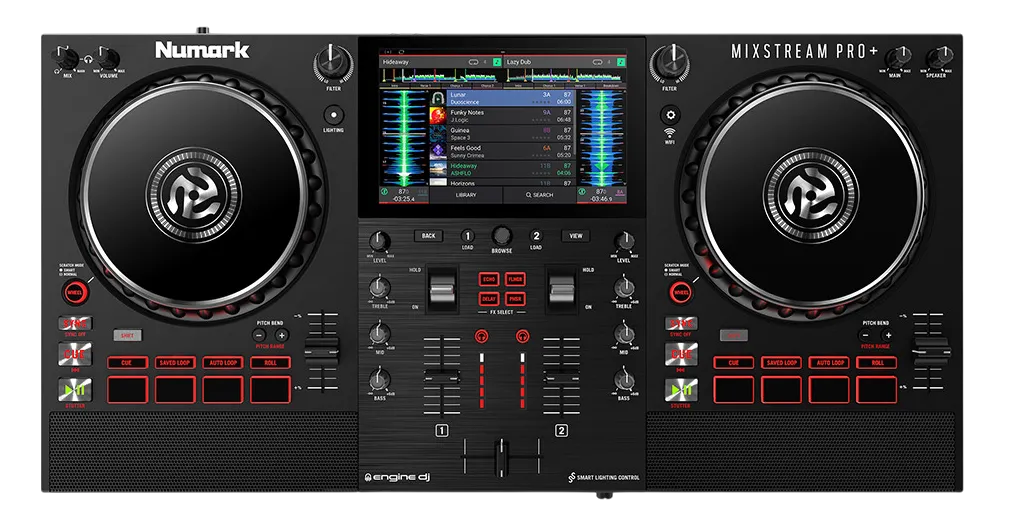Tap the green sync icon beside time -03:46.9
Viewport: 1010px width, 526px height.
[x=582, y=191]
